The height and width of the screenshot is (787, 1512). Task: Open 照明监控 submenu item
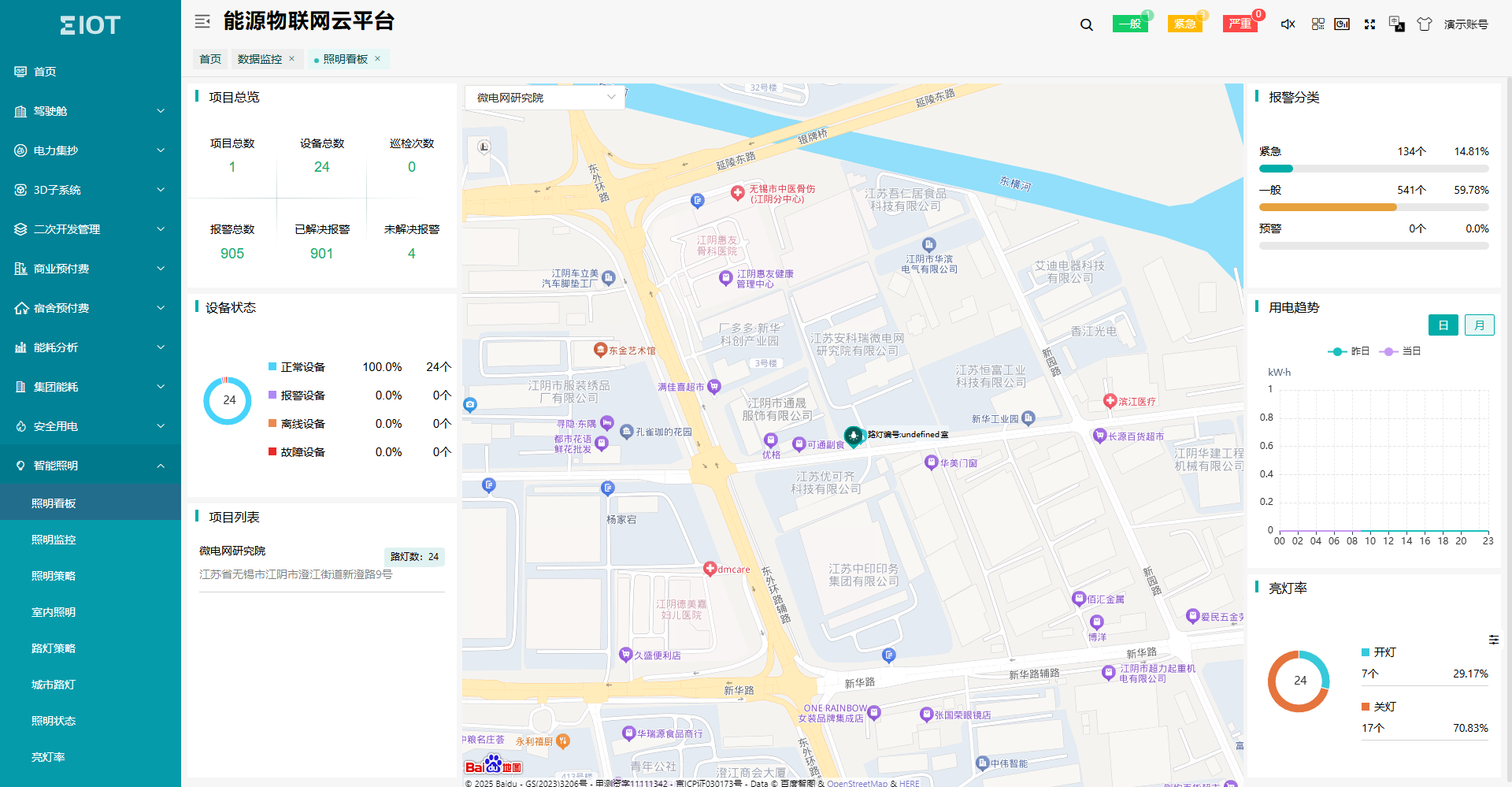coord(91,540)
